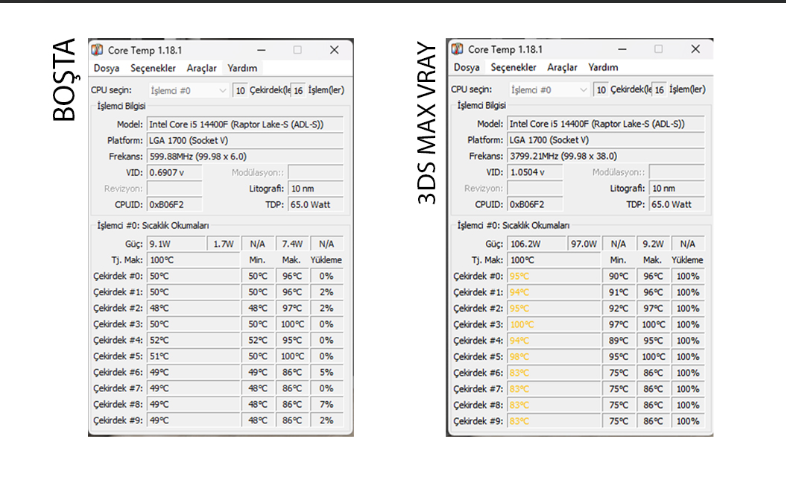This screenshot has width=786, height=482.
Task: Click thread count field '16' in BOŞTA window
Action: tap(298, 91)
